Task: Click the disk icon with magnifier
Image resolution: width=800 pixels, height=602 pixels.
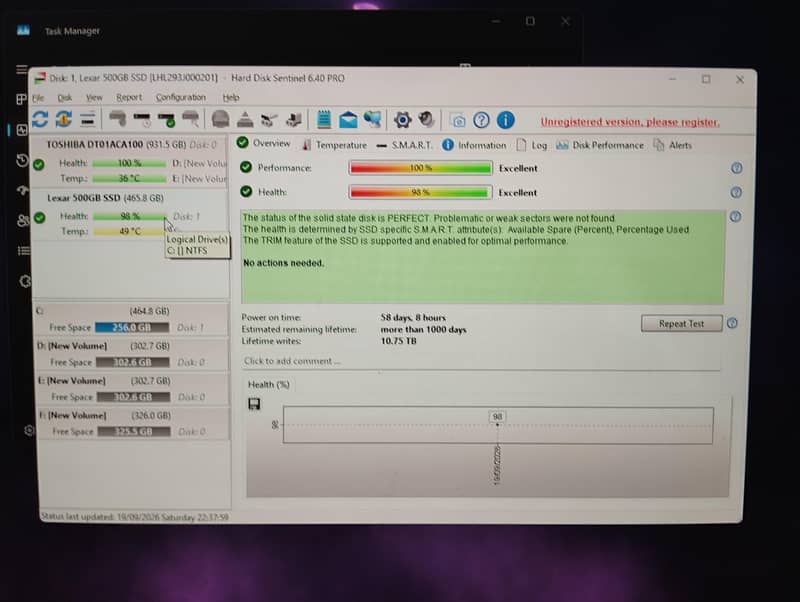Action: pos(191,119)
